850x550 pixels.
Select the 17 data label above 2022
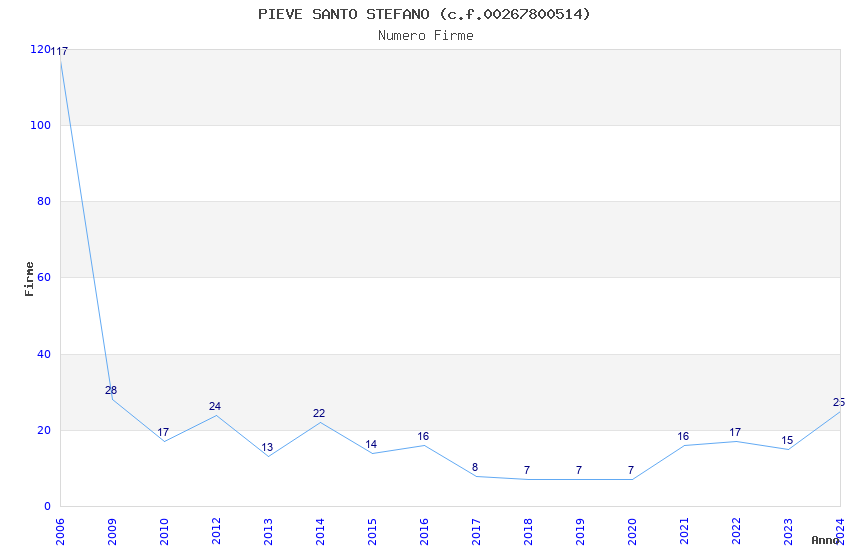point(735,432)
